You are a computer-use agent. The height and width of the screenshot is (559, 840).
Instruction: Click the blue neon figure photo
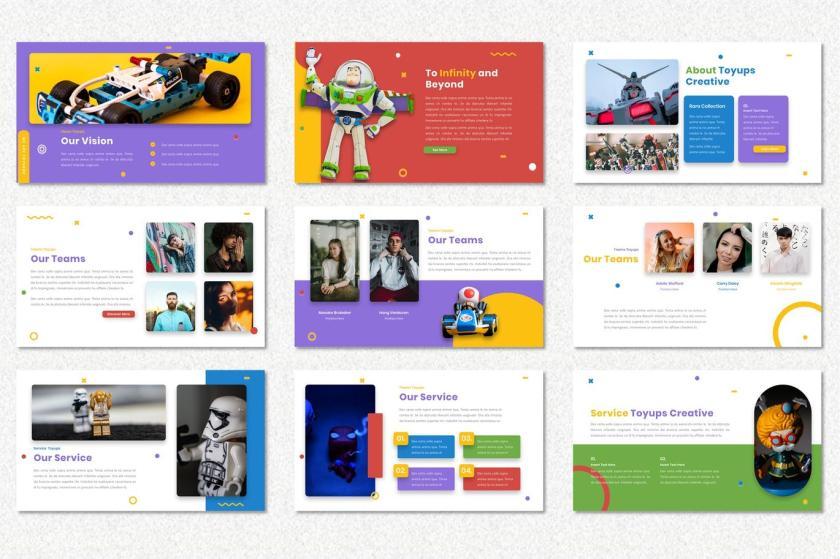coord(340,441)
